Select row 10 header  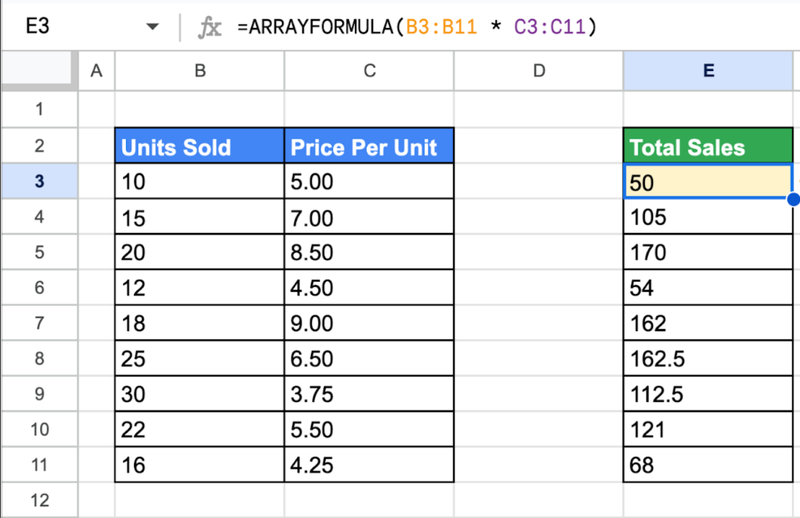tap(39, 429)
